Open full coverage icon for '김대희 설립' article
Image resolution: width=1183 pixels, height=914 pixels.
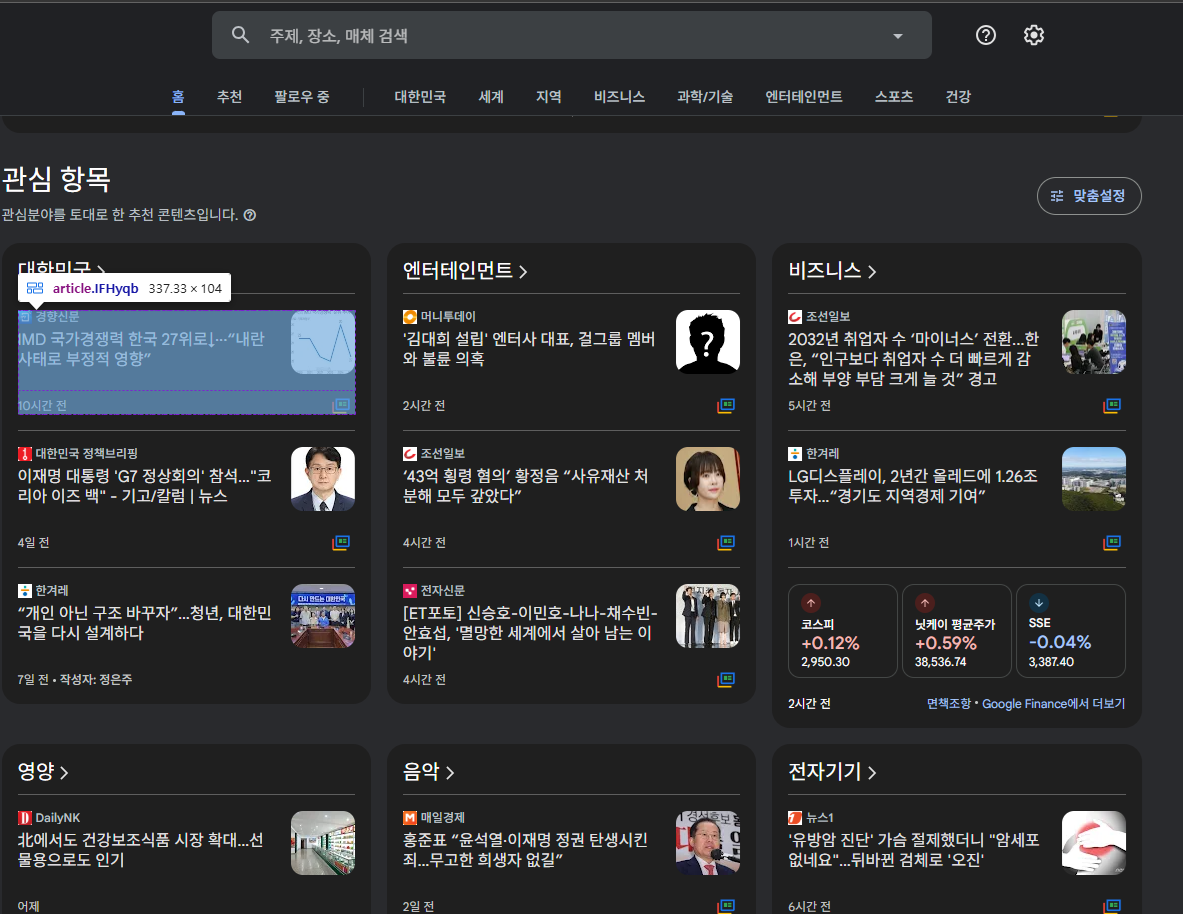click(726, 405)
